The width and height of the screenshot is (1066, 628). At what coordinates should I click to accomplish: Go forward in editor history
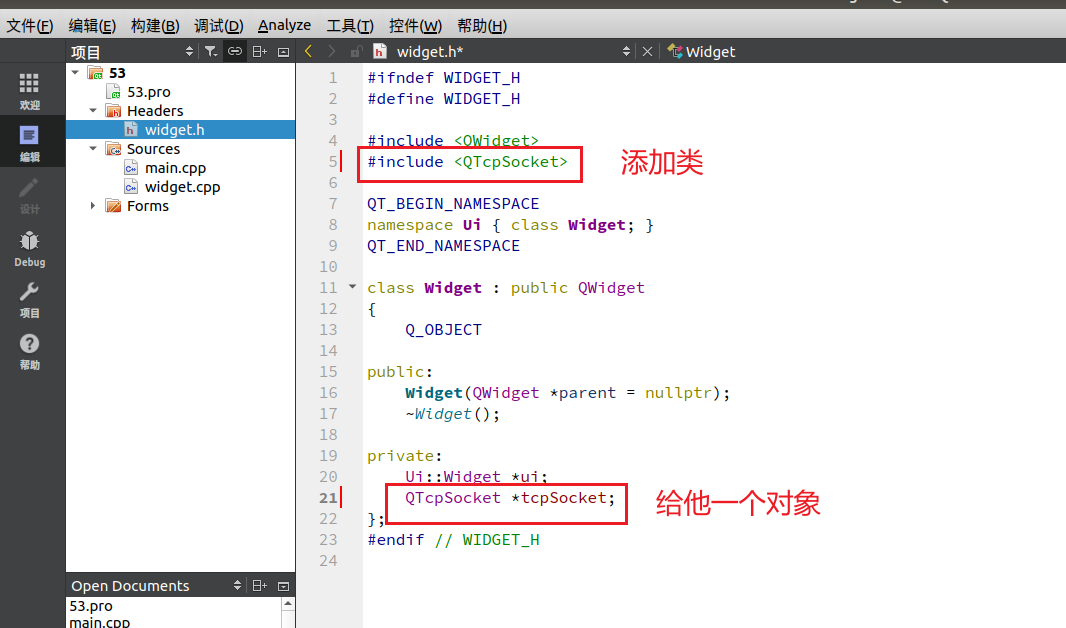tap(332, 52)
